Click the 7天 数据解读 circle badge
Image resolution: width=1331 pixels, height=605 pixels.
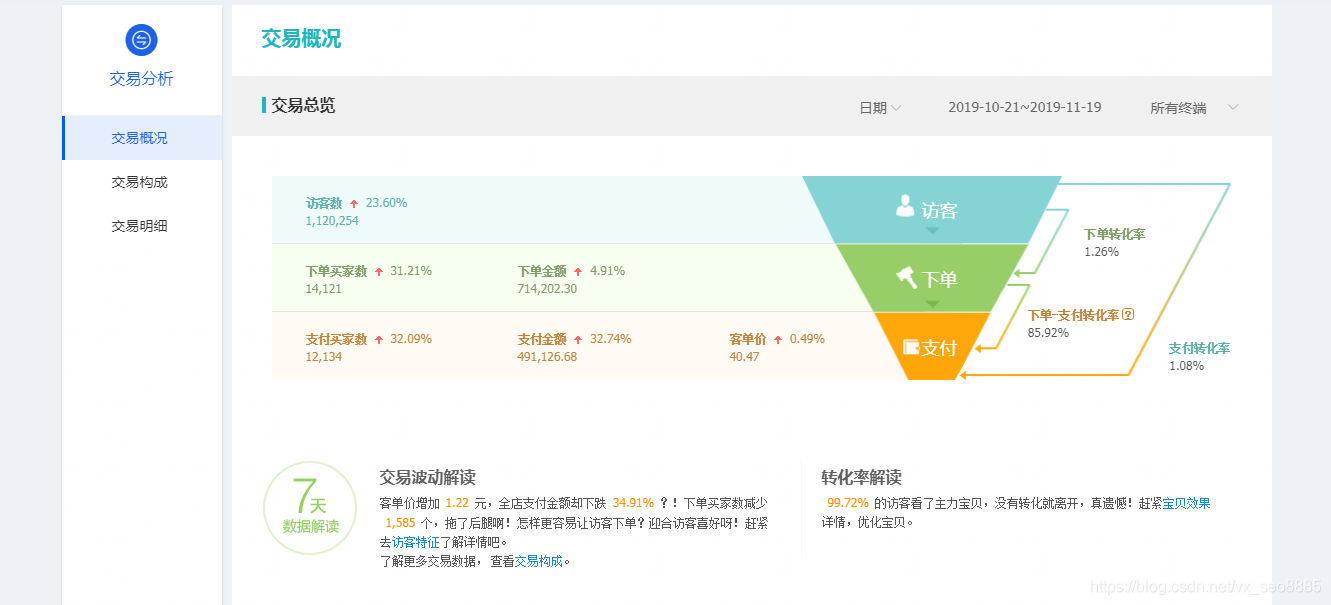[x=310, y=507]
